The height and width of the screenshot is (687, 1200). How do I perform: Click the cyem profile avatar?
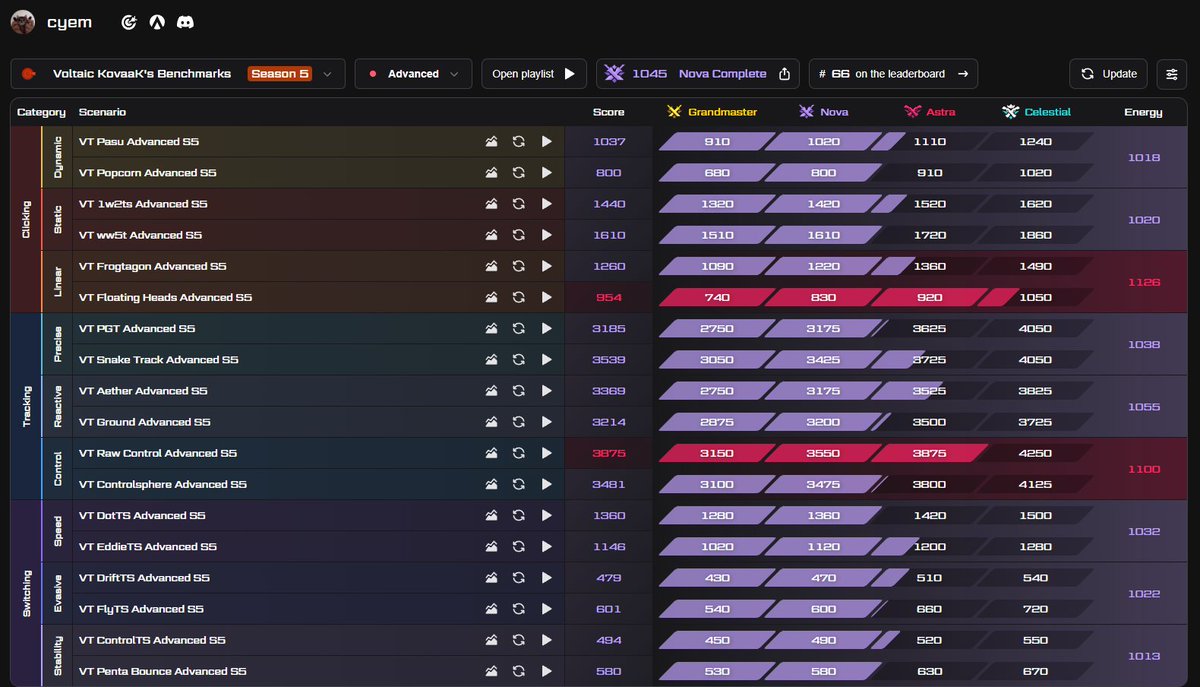click(23, 21)
